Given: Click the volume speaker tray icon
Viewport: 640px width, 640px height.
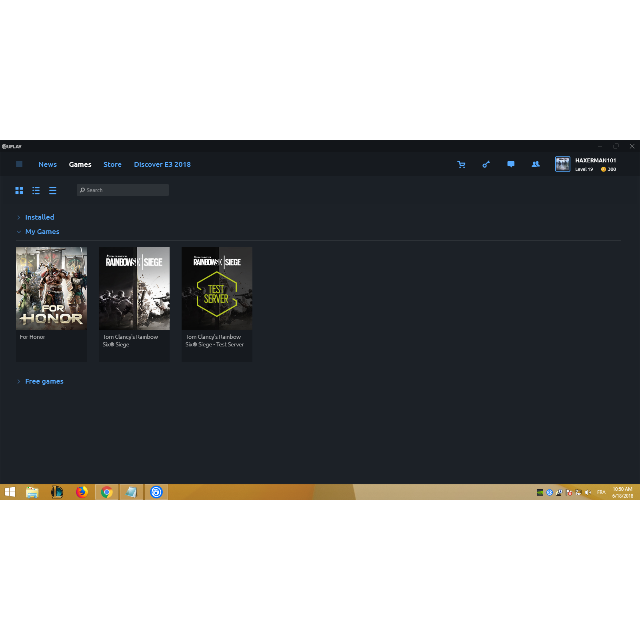Looking at the screenshot, I should (x=588, y=493).
